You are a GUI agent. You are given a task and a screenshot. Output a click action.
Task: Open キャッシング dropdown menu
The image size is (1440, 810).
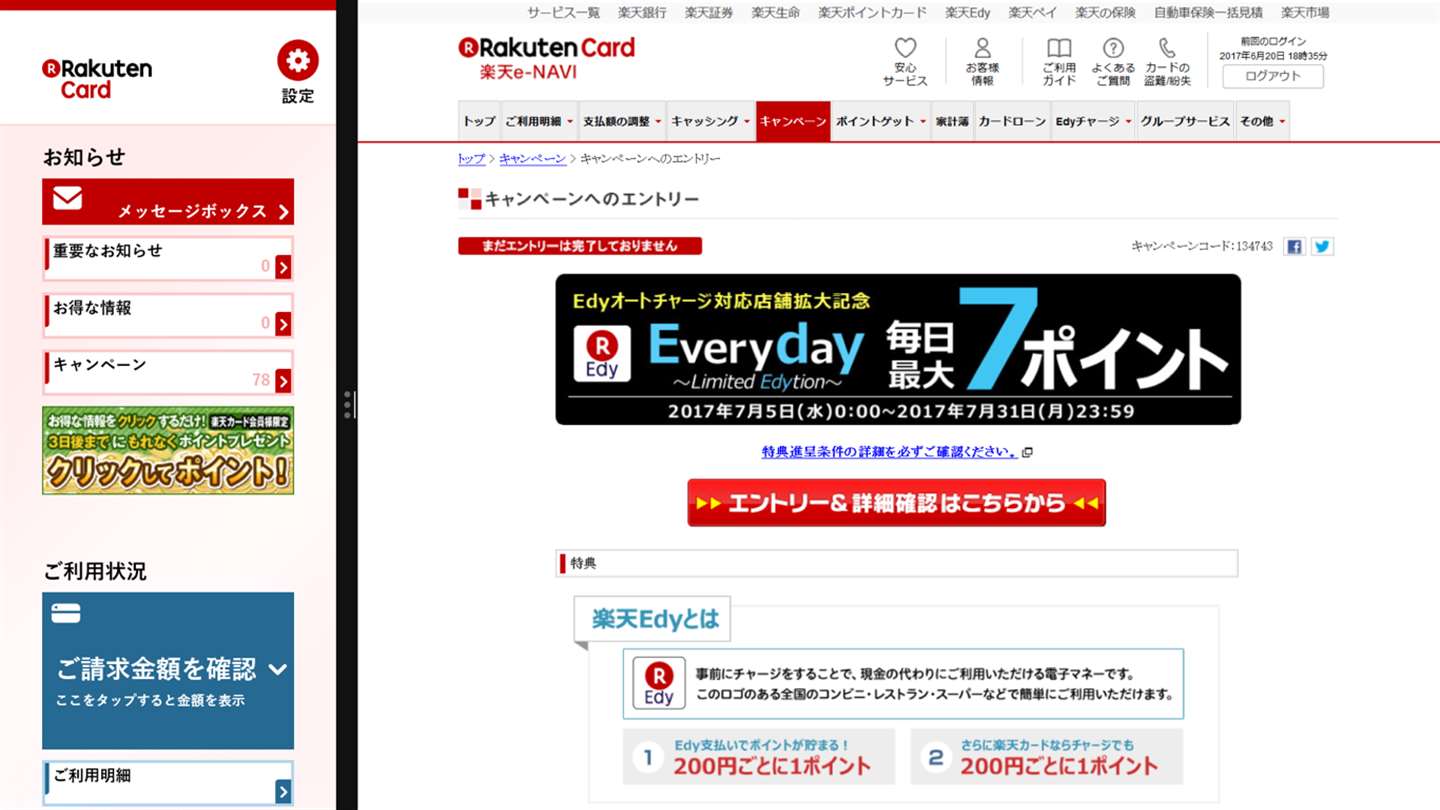(711, 121)
